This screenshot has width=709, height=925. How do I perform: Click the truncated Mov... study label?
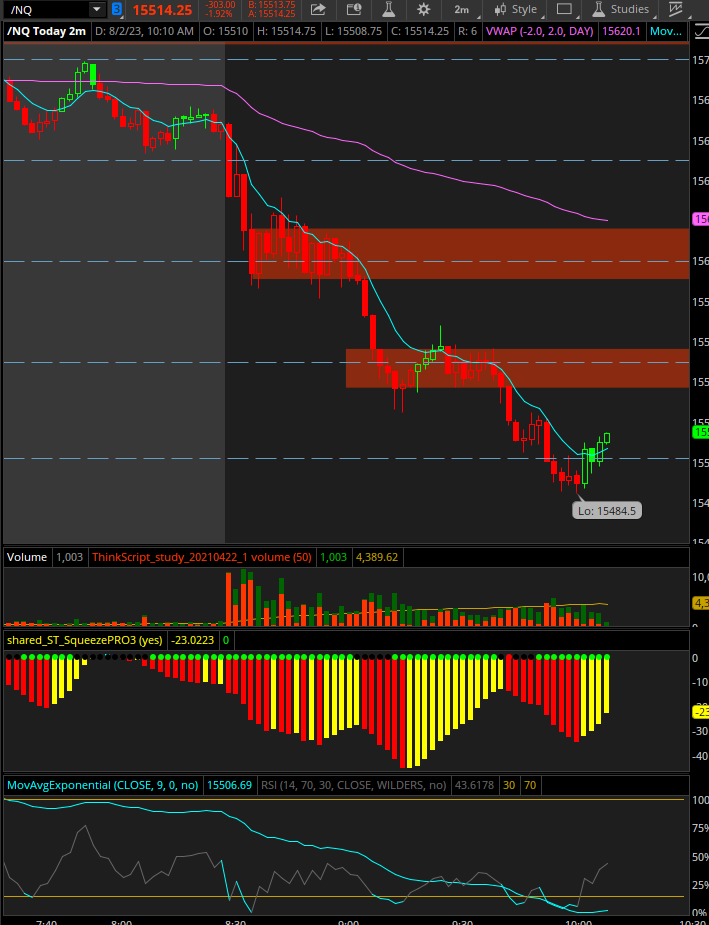pyautogui.click(x=666, y=31)
